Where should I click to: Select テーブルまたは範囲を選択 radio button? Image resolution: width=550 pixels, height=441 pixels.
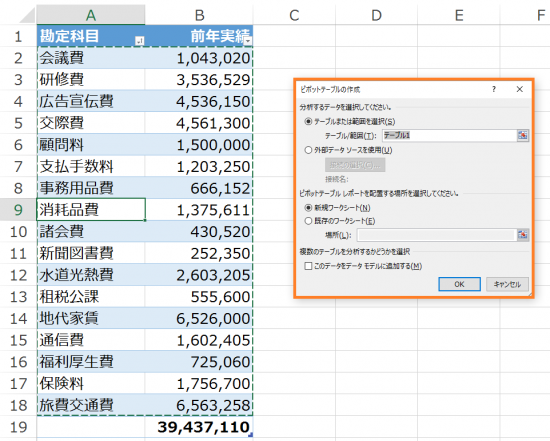308,122
